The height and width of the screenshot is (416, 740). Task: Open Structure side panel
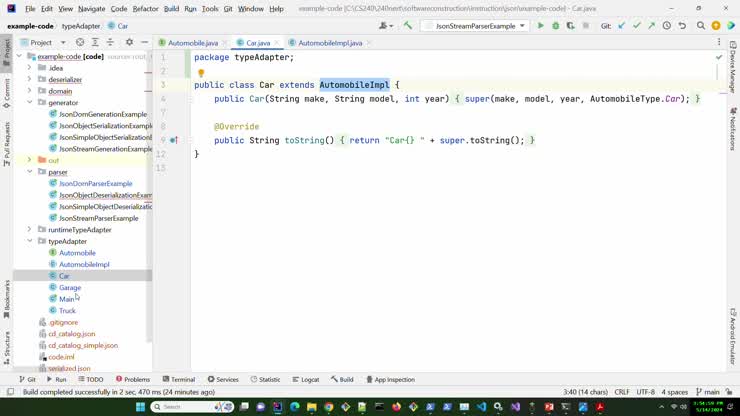(7, 348)
